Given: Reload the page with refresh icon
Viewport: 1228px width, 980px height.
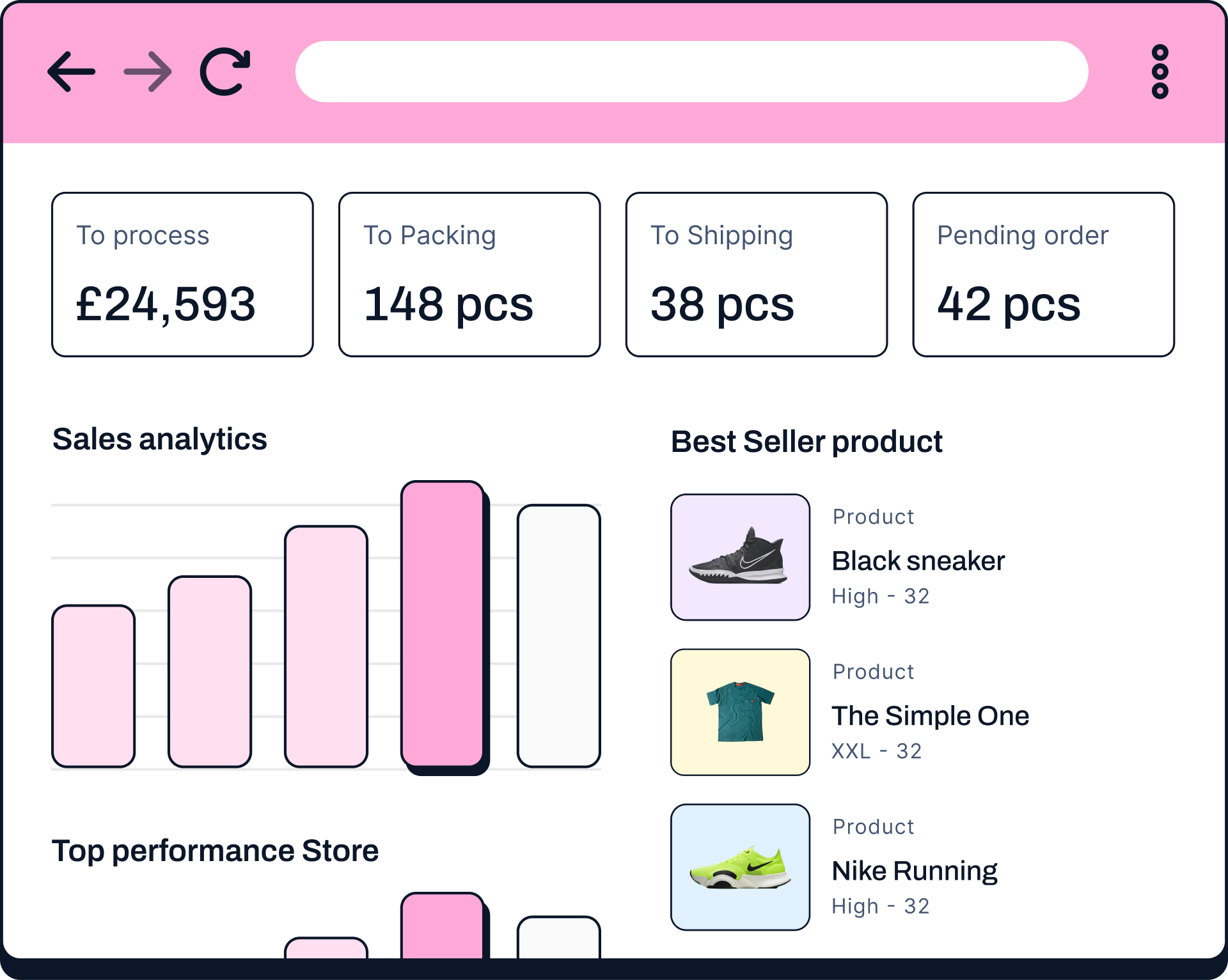Looking at the screenshot, I should pos(224,72).
